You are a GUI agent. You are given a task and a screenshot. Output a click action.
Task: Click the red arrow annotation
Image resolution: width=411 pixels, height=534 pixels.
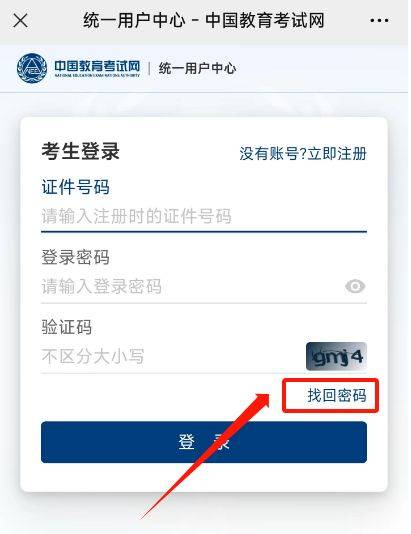click(x=206, y=456)
